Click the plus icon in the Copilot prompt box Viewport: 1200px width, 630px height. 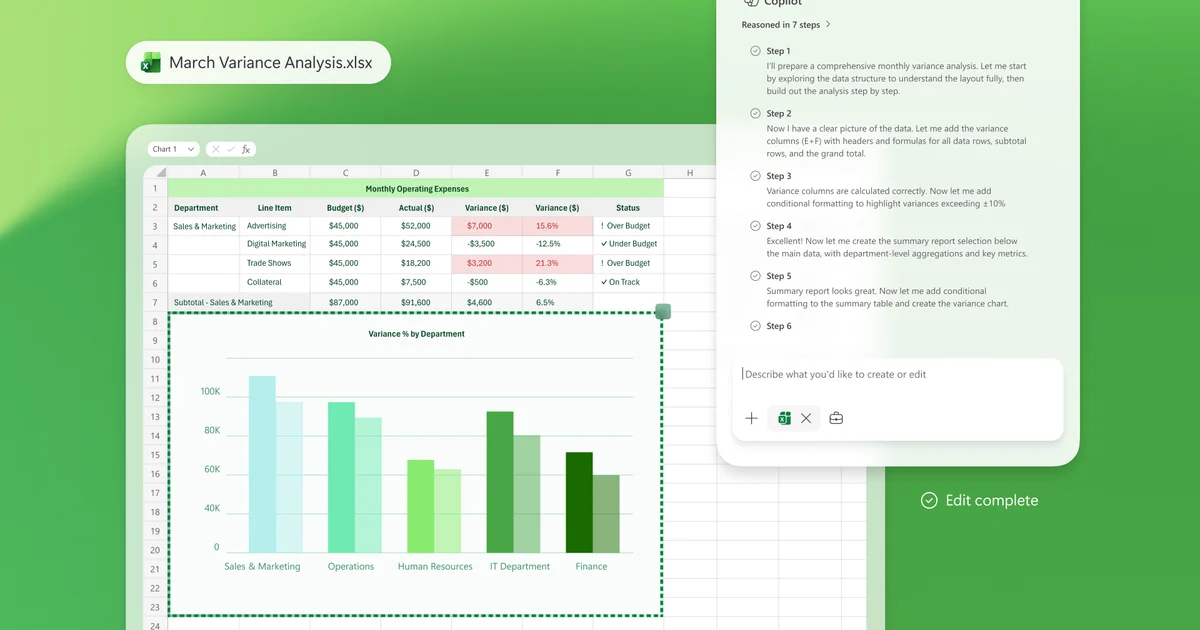751,418
